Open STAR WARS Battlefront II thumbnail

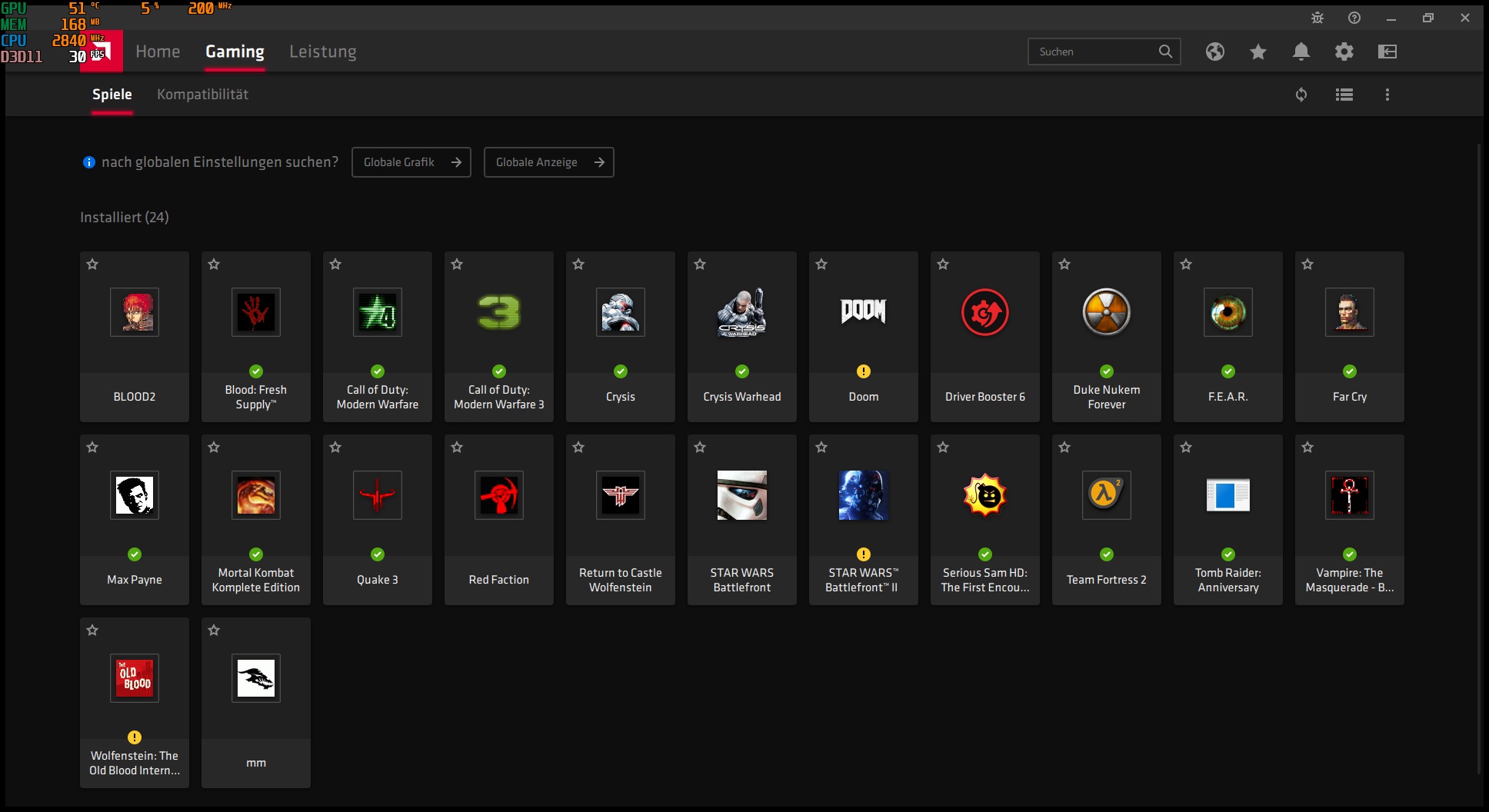[x=864, y=495]
